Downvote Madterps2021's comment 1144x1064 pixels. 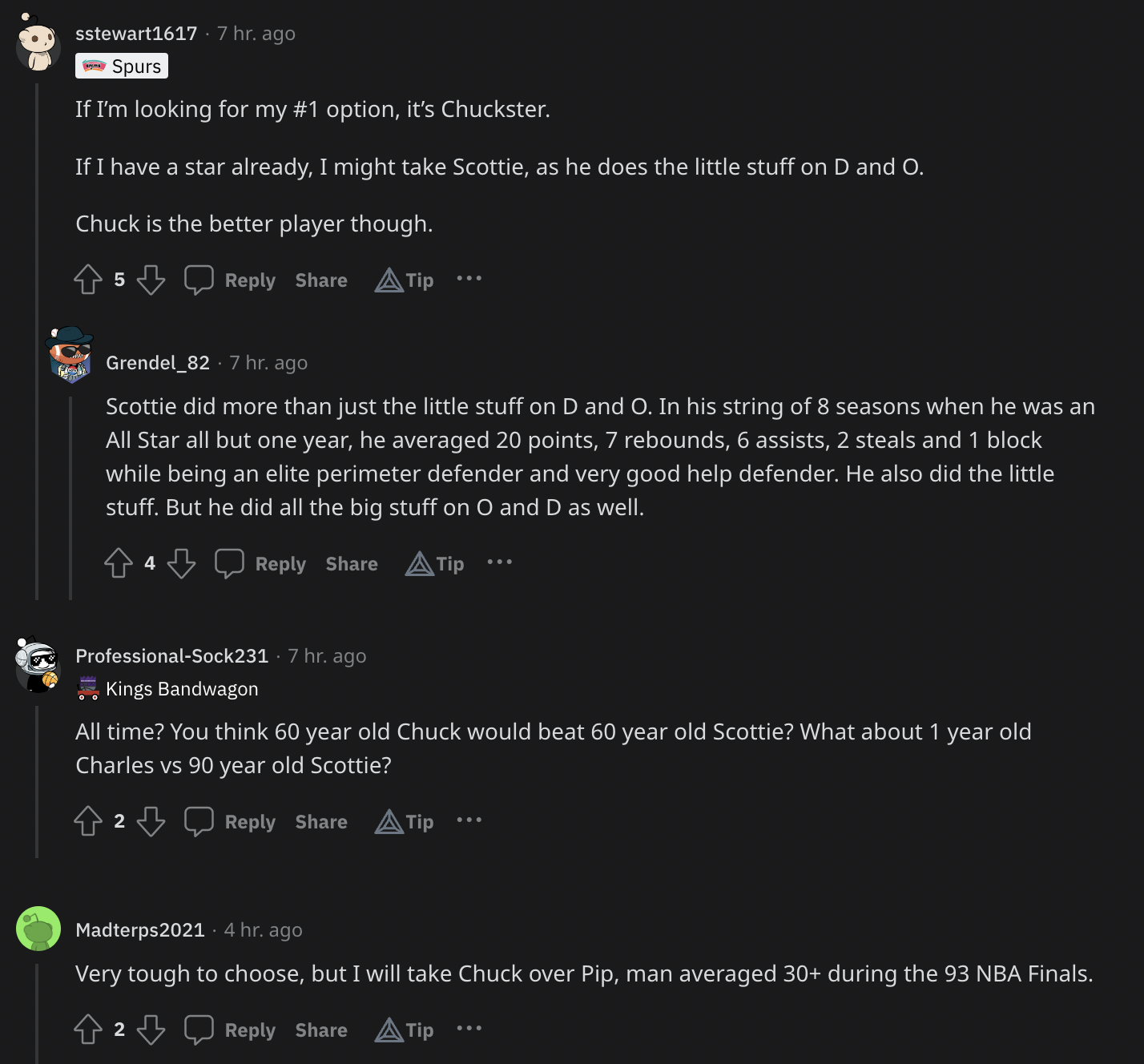tap(151, 1030)
